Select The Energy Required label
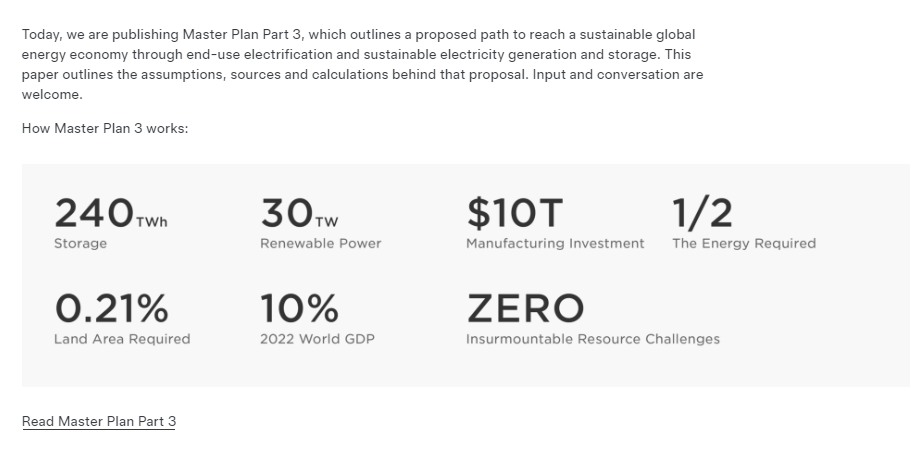This screenshot has height=453, width=921. tap(744, 243)
